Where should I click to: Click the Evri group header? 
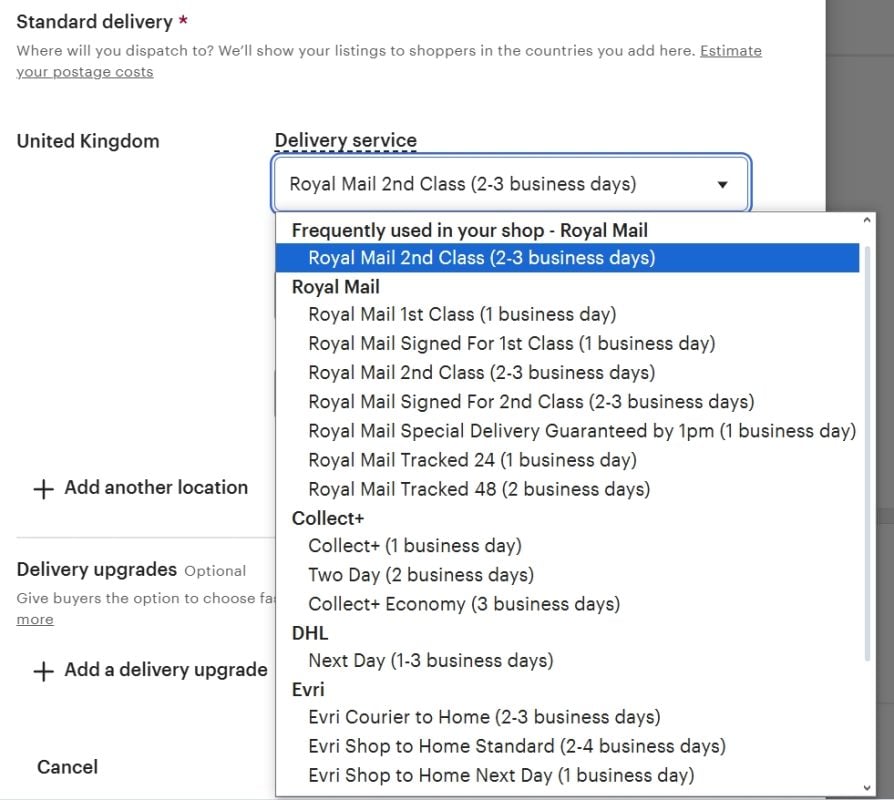coord(308,689)
